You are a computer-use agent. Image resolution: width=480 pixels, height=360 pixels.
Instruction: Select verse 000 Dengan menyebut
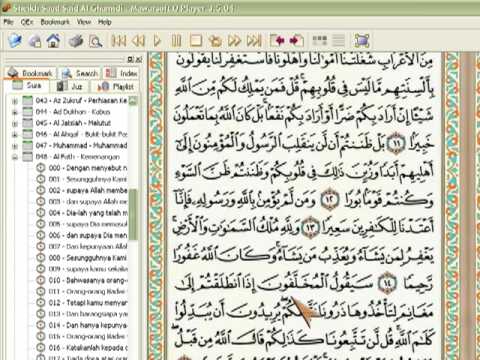point(88,168)
